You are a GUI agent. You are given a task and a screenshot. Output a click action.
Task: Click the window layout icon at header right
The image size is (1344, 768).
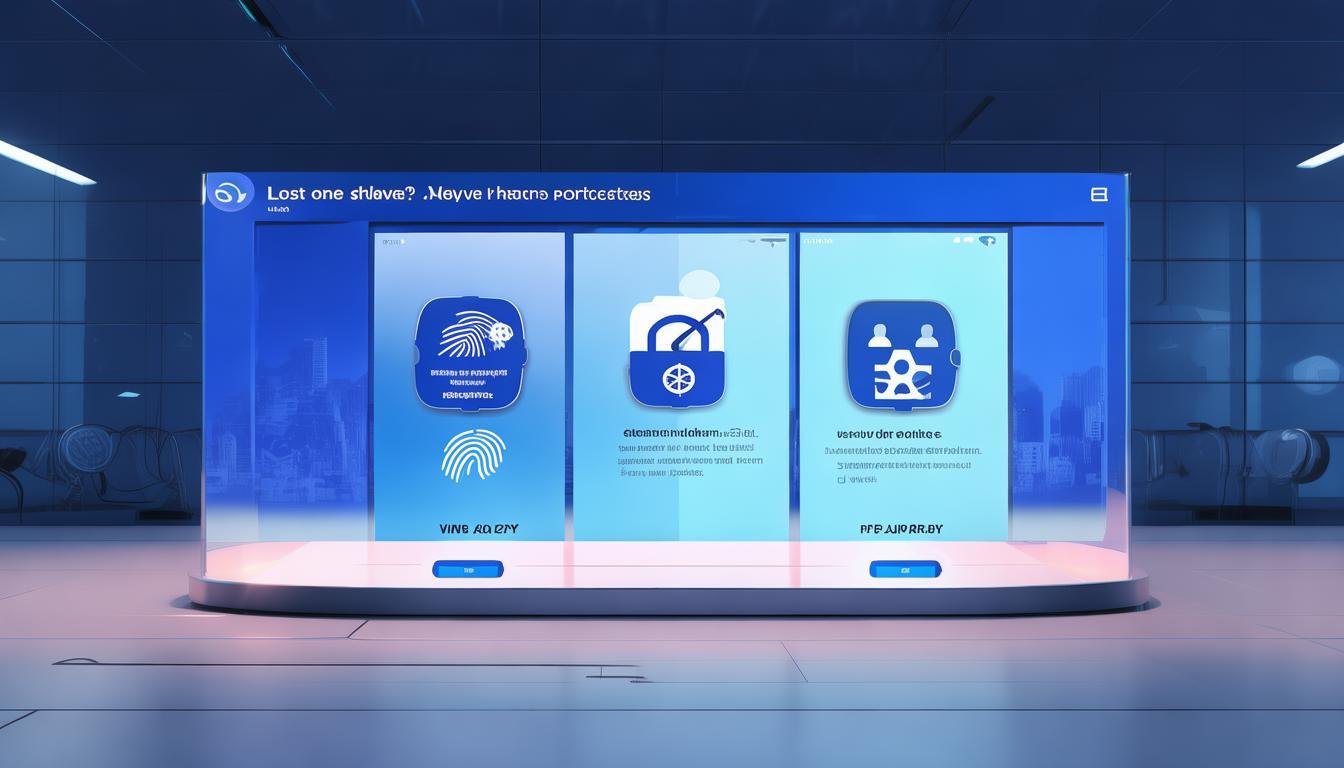(x=1099, y=194)
